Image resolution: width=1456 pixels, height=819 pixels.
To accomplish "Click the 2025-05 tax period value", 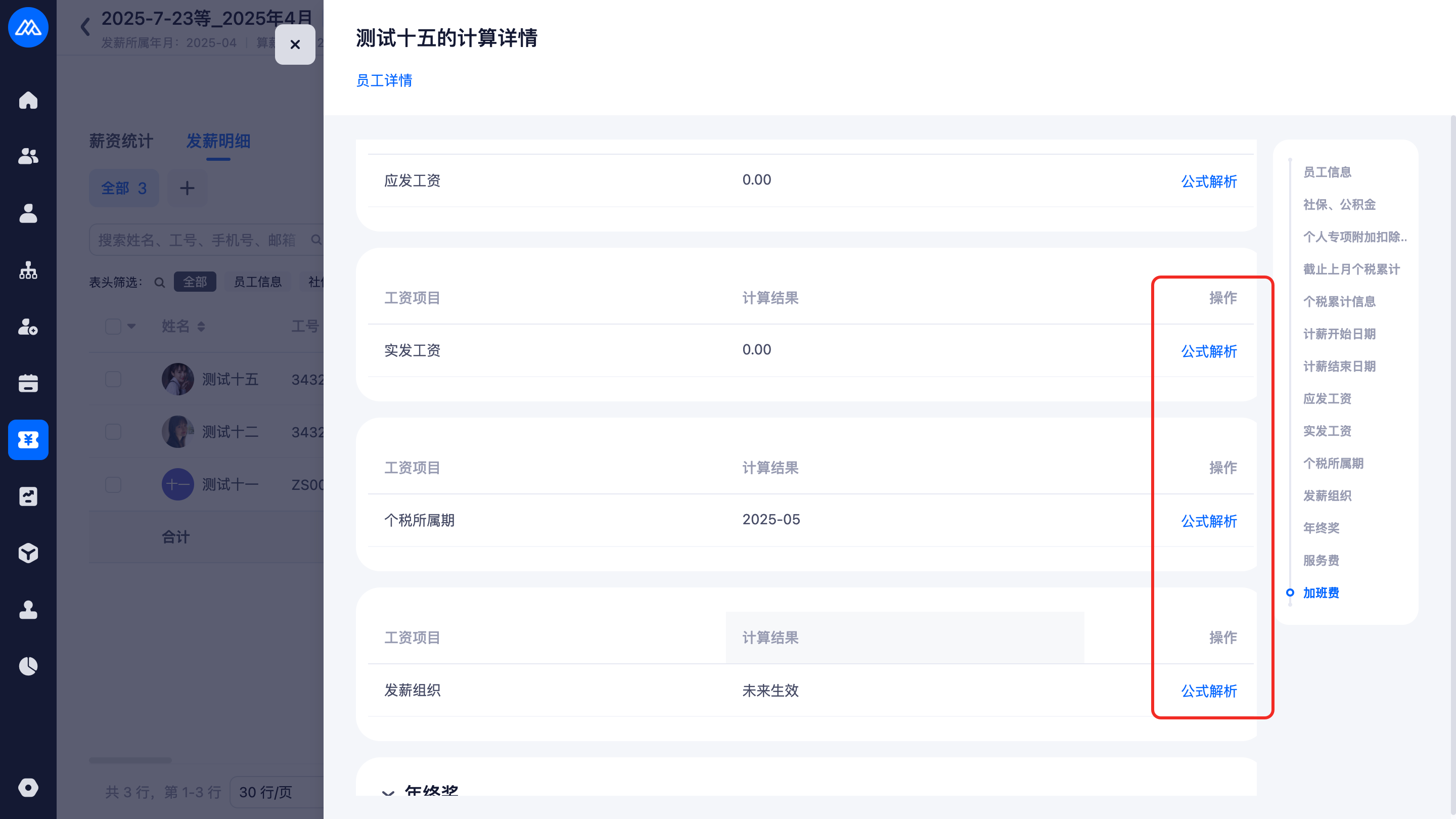I will click(x=771, y=519).
